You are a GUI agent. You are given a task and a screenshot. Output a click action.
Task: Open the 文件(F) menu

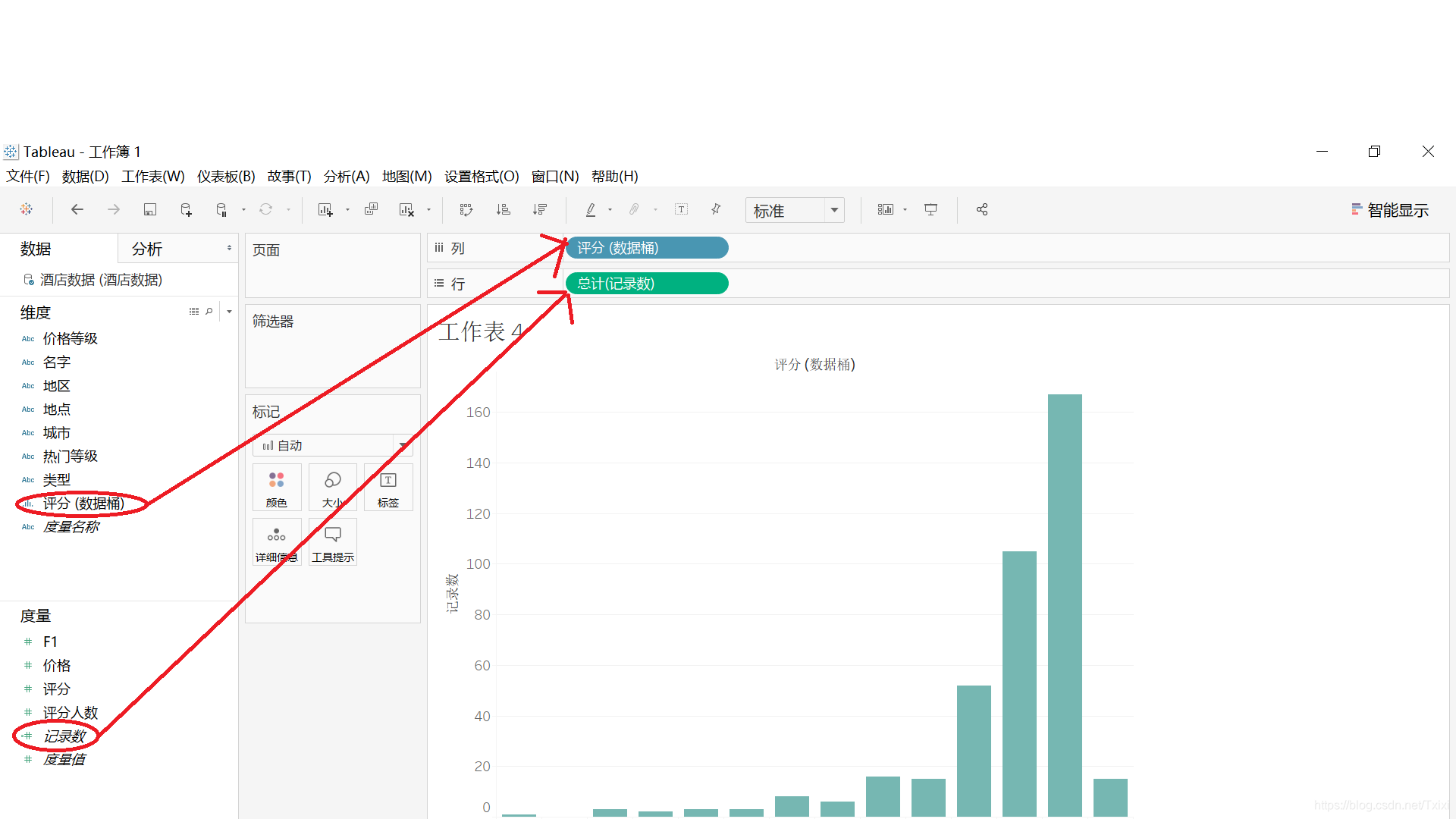[x=28, y=176]
